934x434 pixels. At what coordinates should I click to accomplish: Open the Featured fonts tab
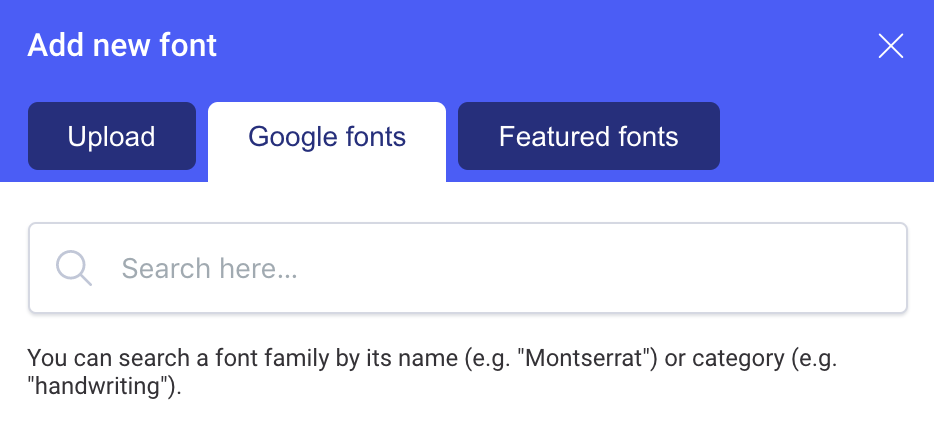coord(588,136)
